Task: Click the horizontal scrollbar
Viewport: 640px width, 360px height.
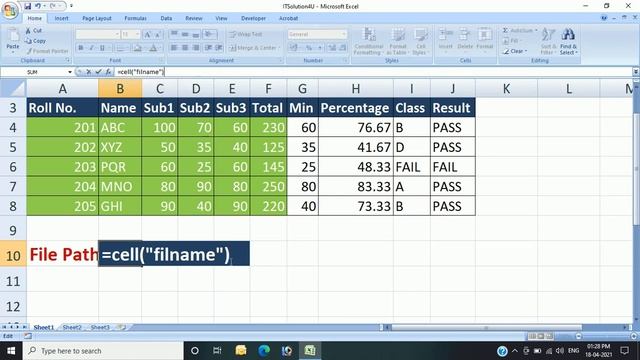Action: pyautogui.click(x=486, y=327)
